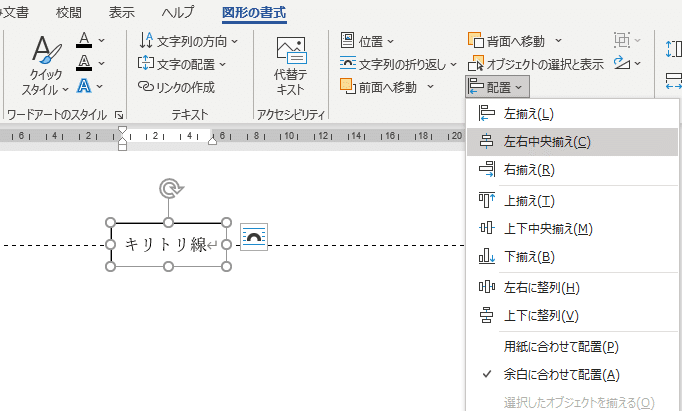Click 背面へ移動 button
Image resolution: width=682 pixels, height=411 pixels.
(506, 41)
